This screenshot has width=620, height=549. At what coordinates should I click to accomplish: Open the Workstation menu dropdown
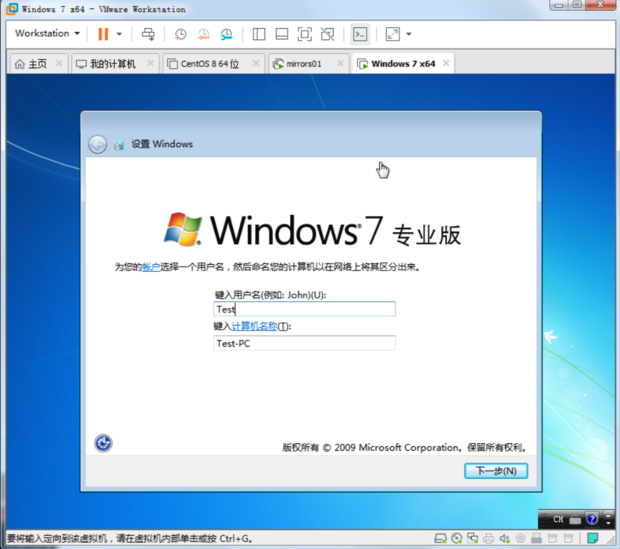click(x=47, y=34)
